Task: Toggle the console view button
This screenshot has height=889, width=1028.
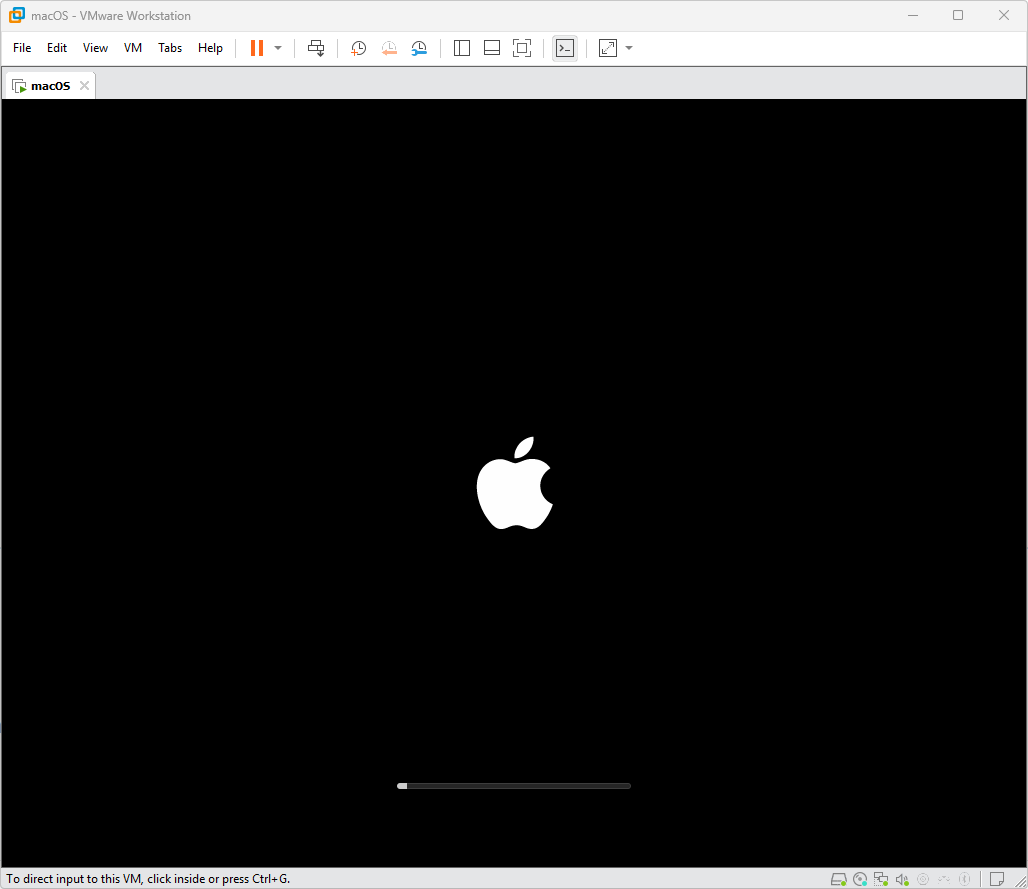Action: click(564, 48)
